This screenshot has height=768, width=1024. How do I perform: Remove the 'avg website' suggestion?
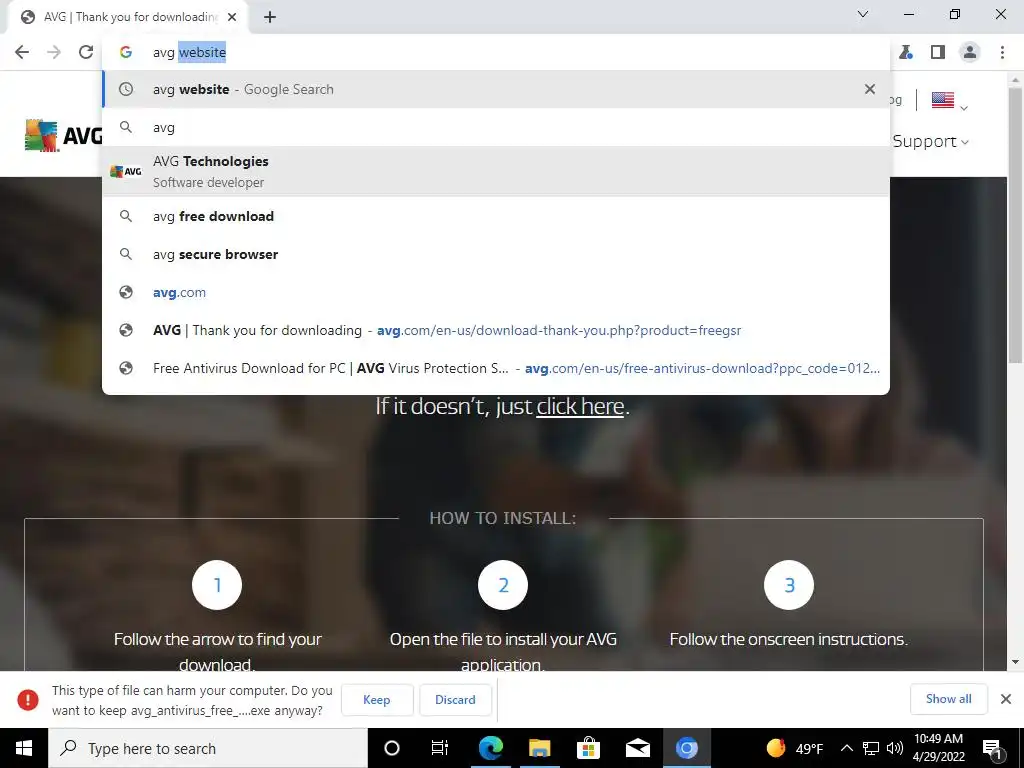pos(869,89)
